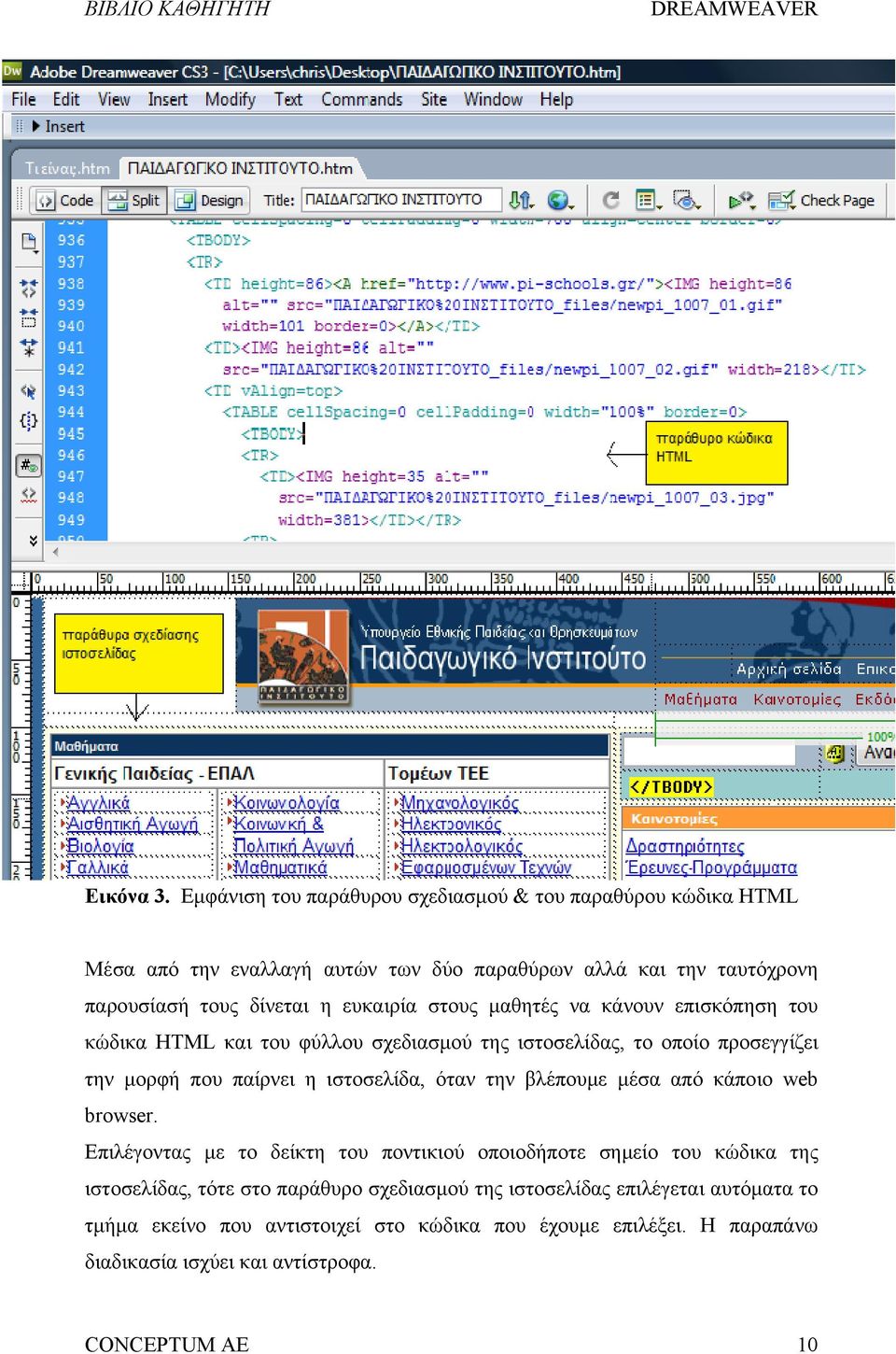Click the Select Parent Tag icon
The image size is (896, 1354).
tap(29, 391)
